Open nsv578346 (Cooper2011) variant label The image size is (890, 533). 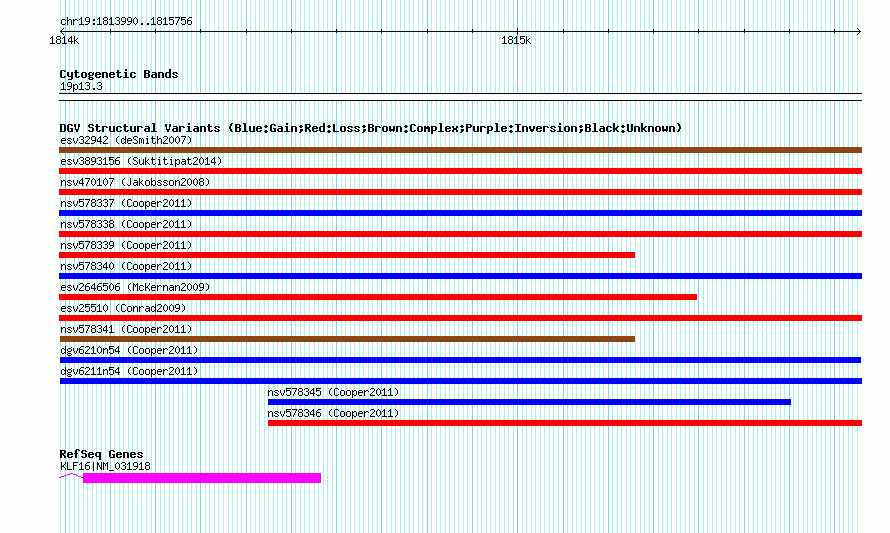[333, 413]
